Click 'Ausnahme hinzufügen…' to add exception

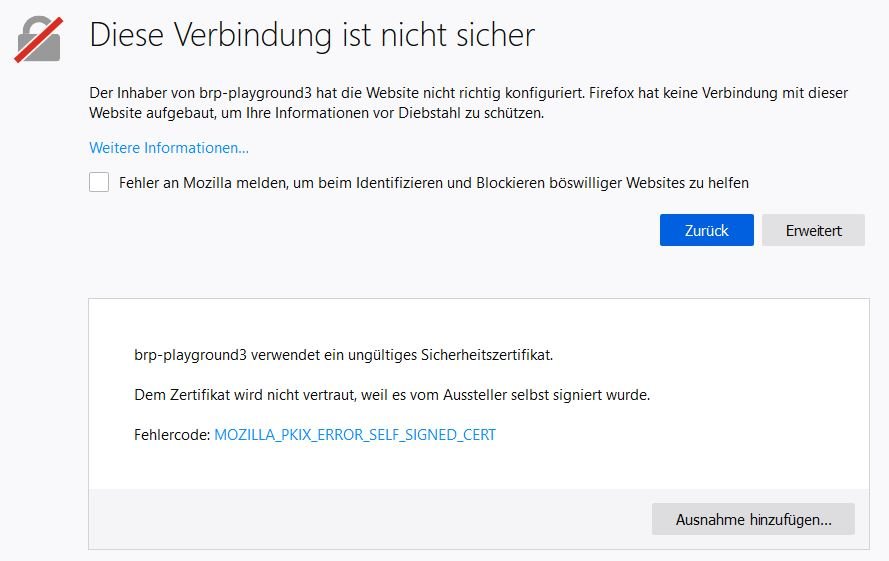click(753, 519)
